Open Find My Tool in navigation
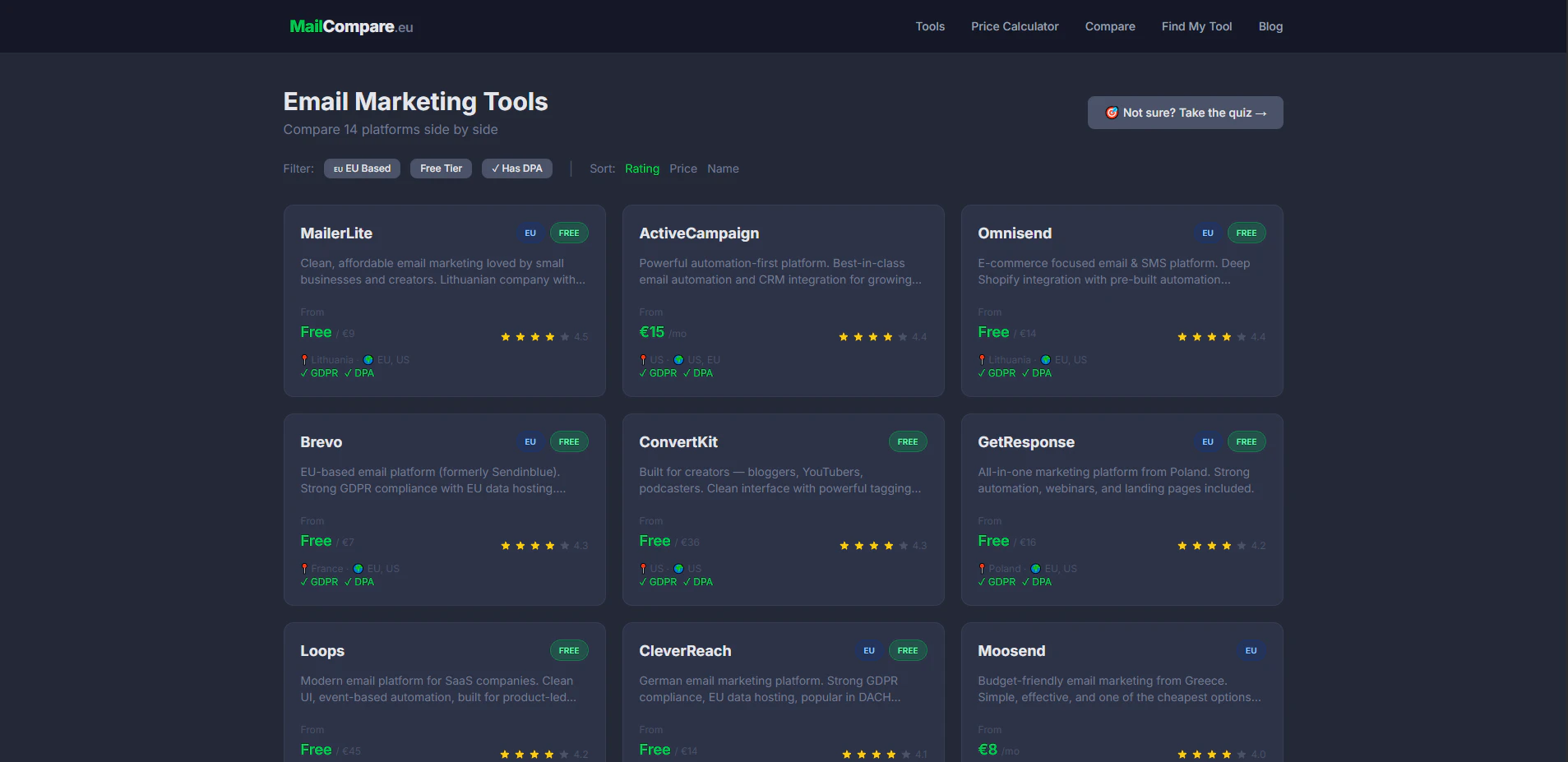This screenshot has height=762, width=1568. pyautogui.click(x=1196, y=26)
